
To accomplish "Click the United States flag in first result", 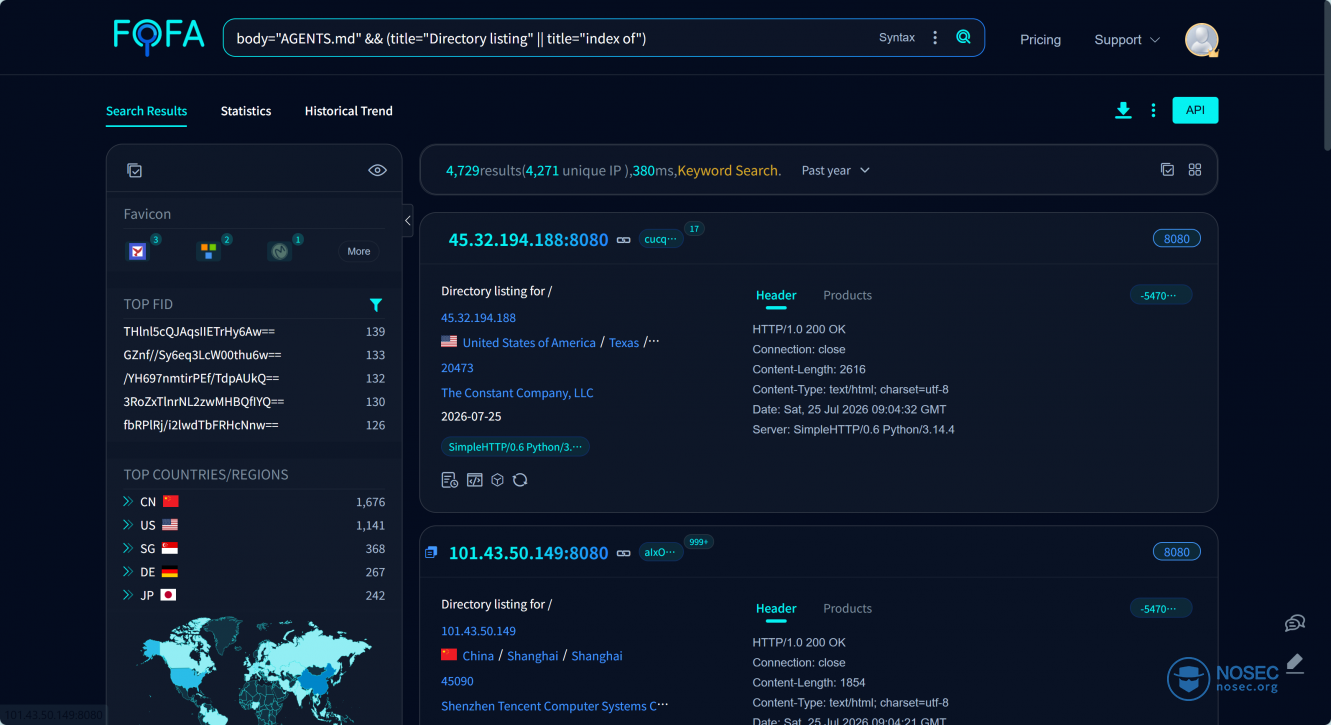I will [x=449, y=342].
